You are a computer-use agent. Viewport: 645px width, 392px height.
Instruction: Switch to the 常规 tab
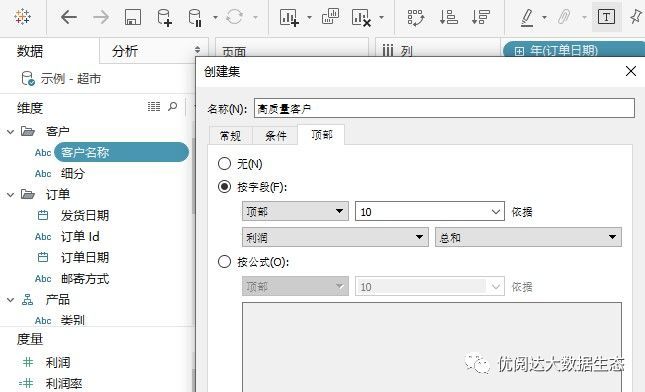pyautogui.click(x=230, y=135)
